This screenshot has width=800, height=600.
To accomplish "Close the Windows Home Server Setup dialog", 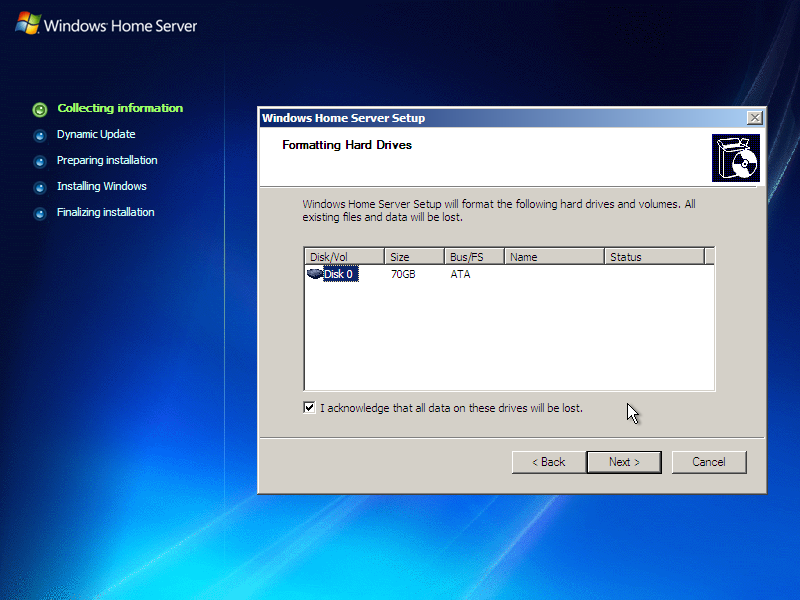I will point(755,117).
